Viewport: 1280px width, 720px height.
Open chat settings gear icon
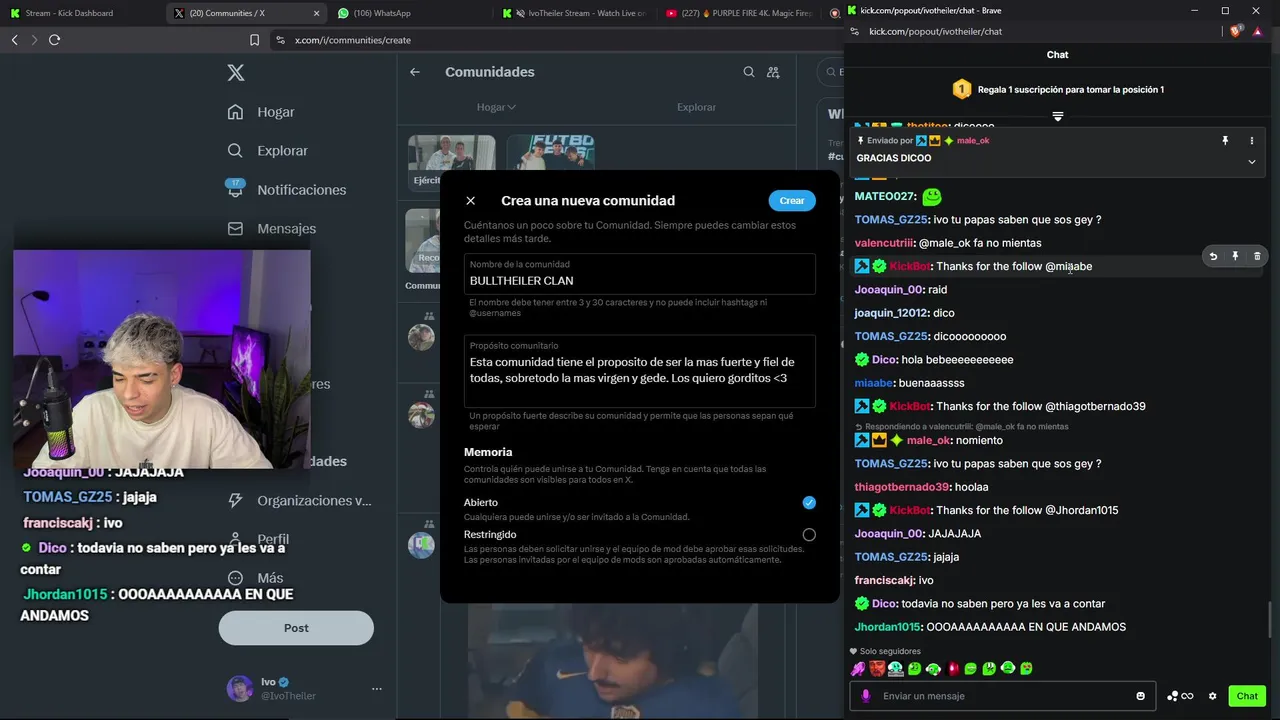click(x=1213, y=696)
